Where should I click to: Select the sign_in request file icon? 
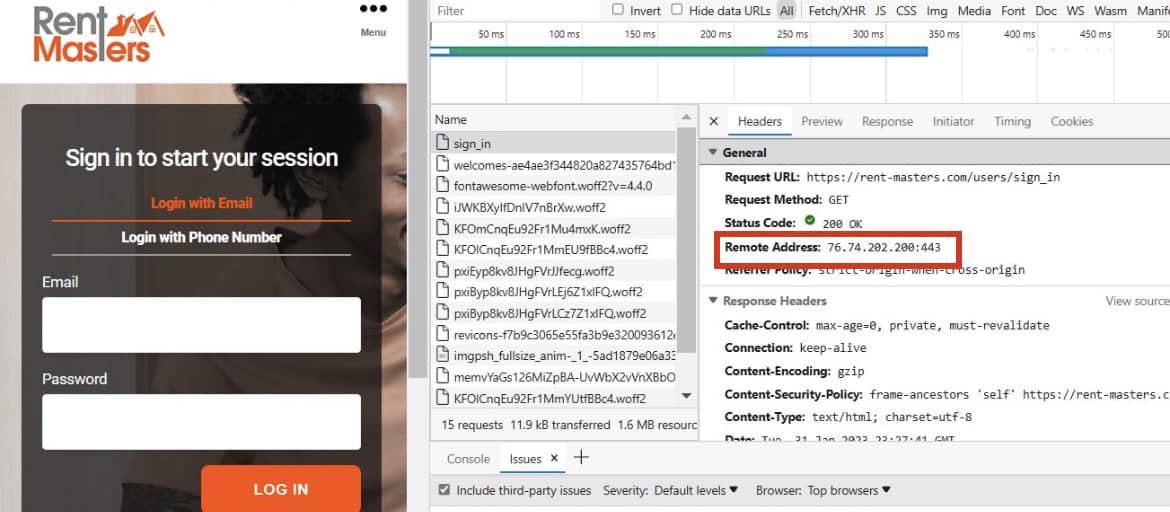[x=443, y=144]
